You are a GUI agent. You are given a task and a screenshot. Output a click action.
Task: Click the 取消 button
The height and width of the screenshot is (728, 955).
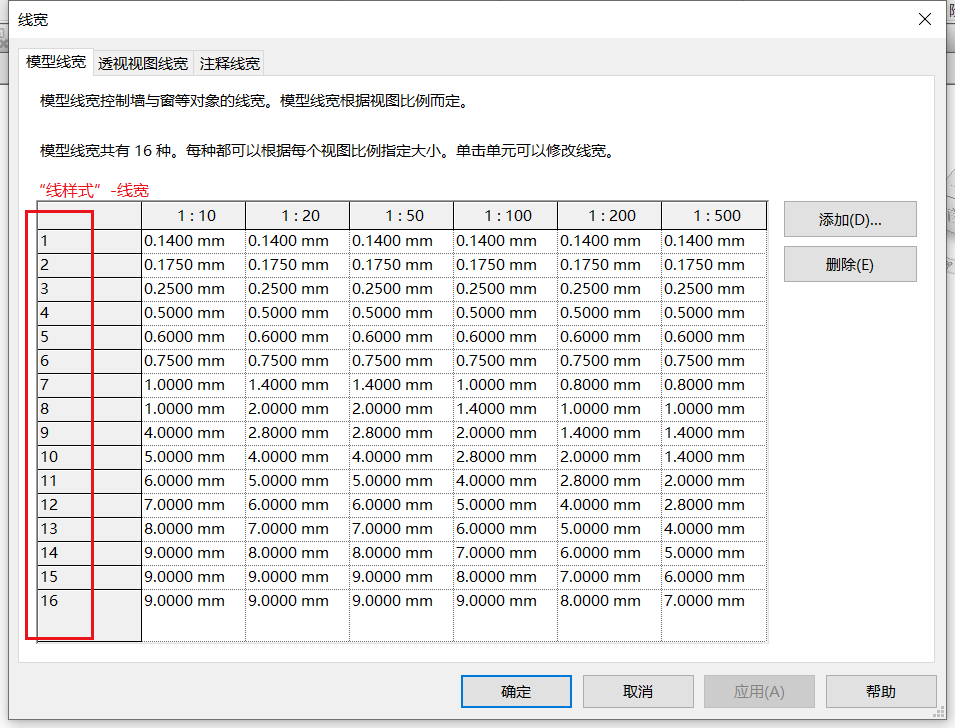tap(638, 691)
